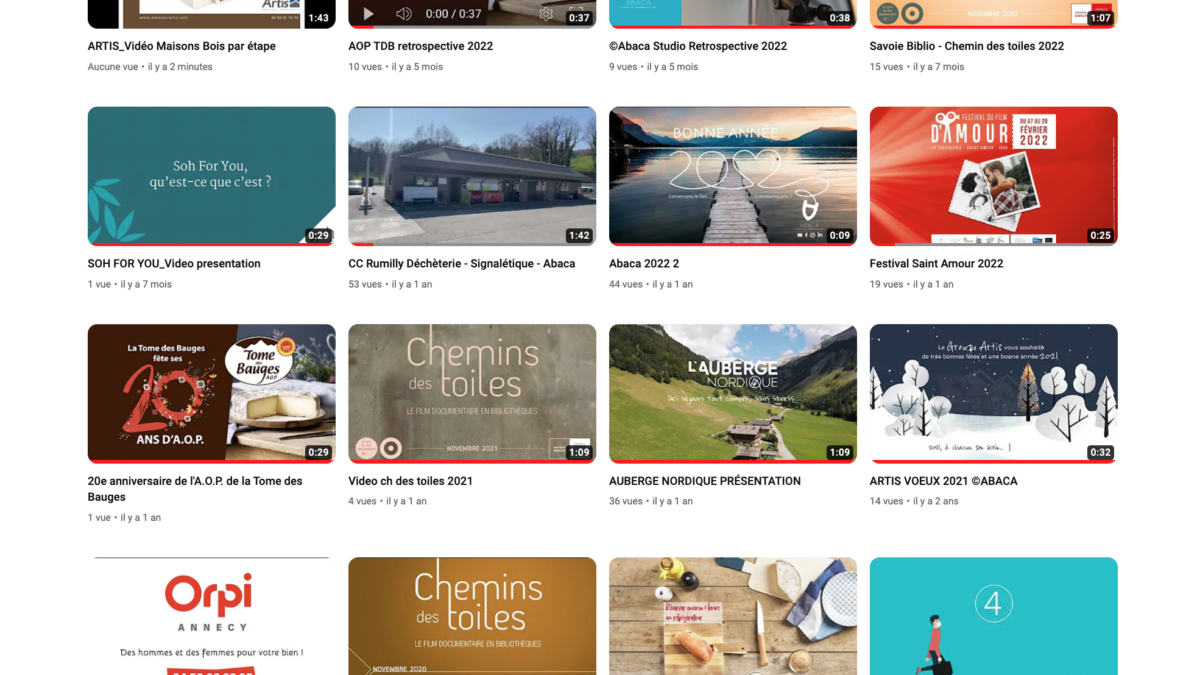Click the 1:42 duration badge on CC Rumilly
The width and height of the screenshot is (1200, 675).
tap(579, 236)
